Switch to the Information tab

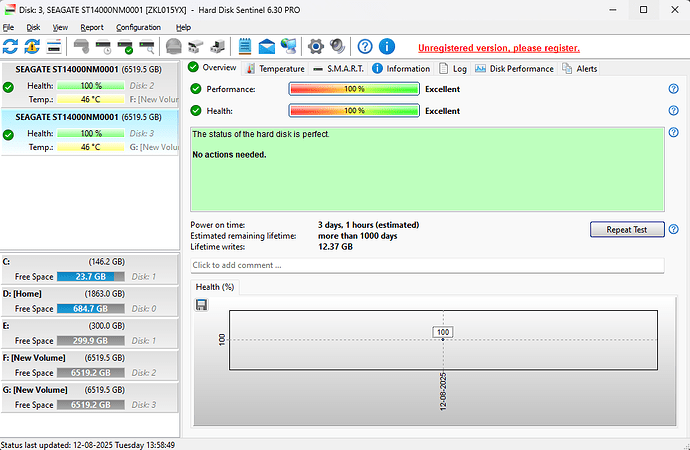click(401, 69)
